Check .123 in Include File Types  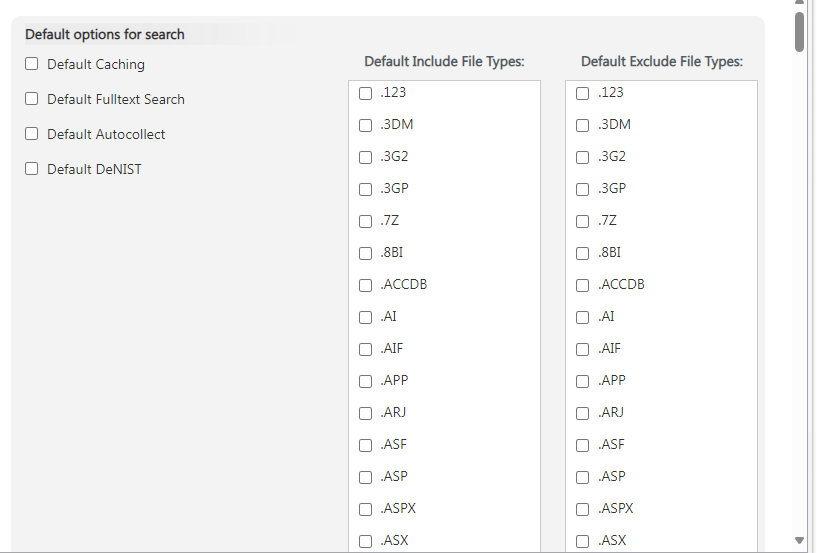(x=365, y=93)
